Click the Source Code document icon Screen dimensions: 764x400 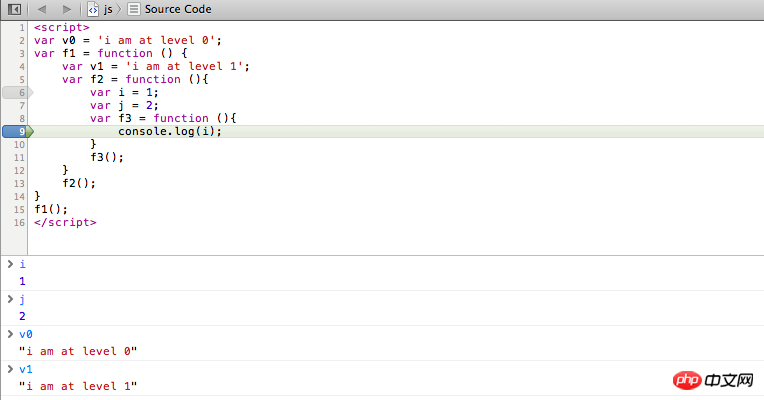tap(134, 9)
